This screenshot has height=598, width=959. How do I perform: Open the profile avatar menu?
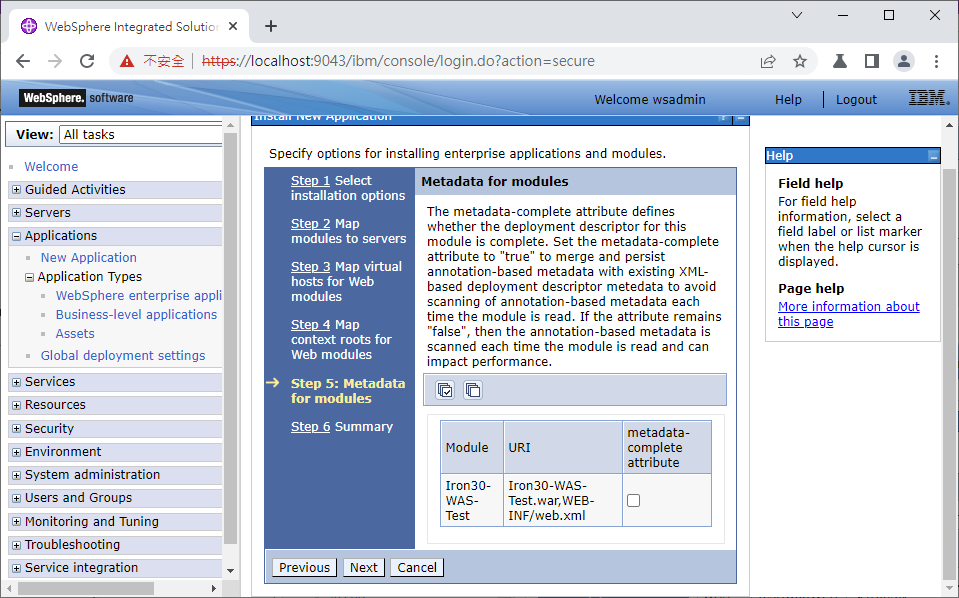(x=904, y=61)
